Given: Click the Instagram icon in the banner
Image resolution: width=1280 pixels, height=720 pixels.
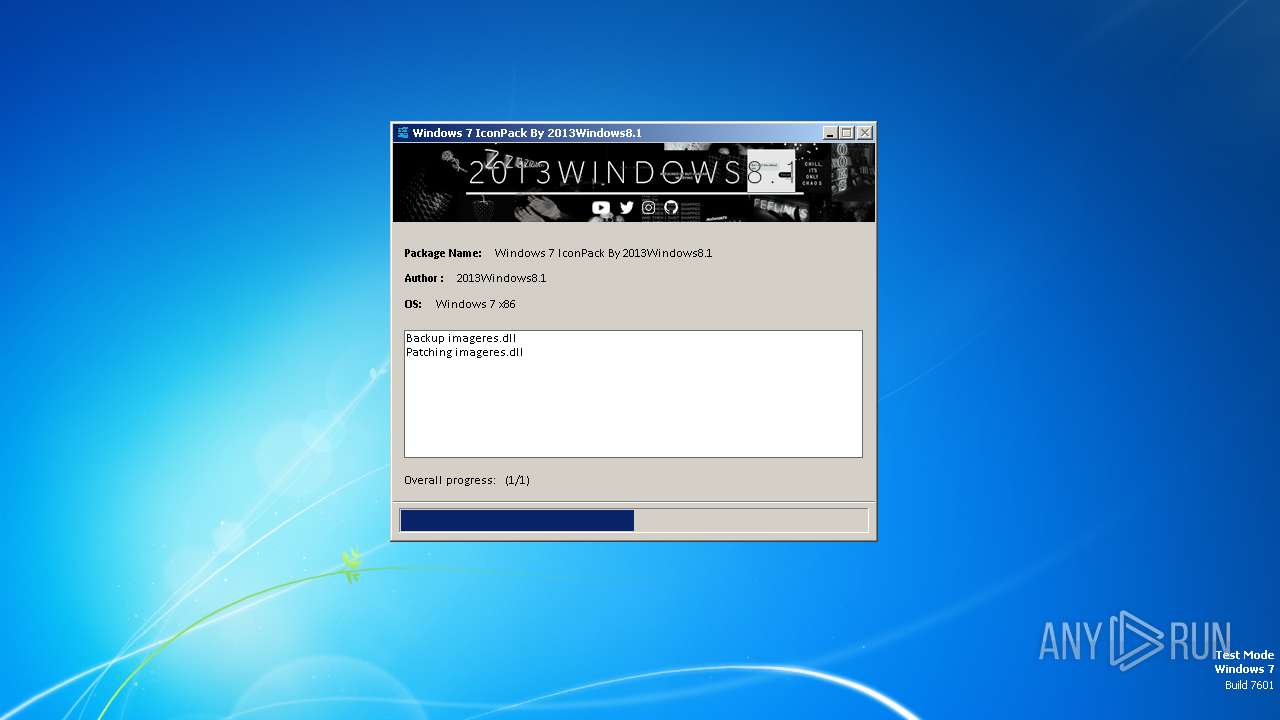Looking at the screenshot, I should point(649,208).
